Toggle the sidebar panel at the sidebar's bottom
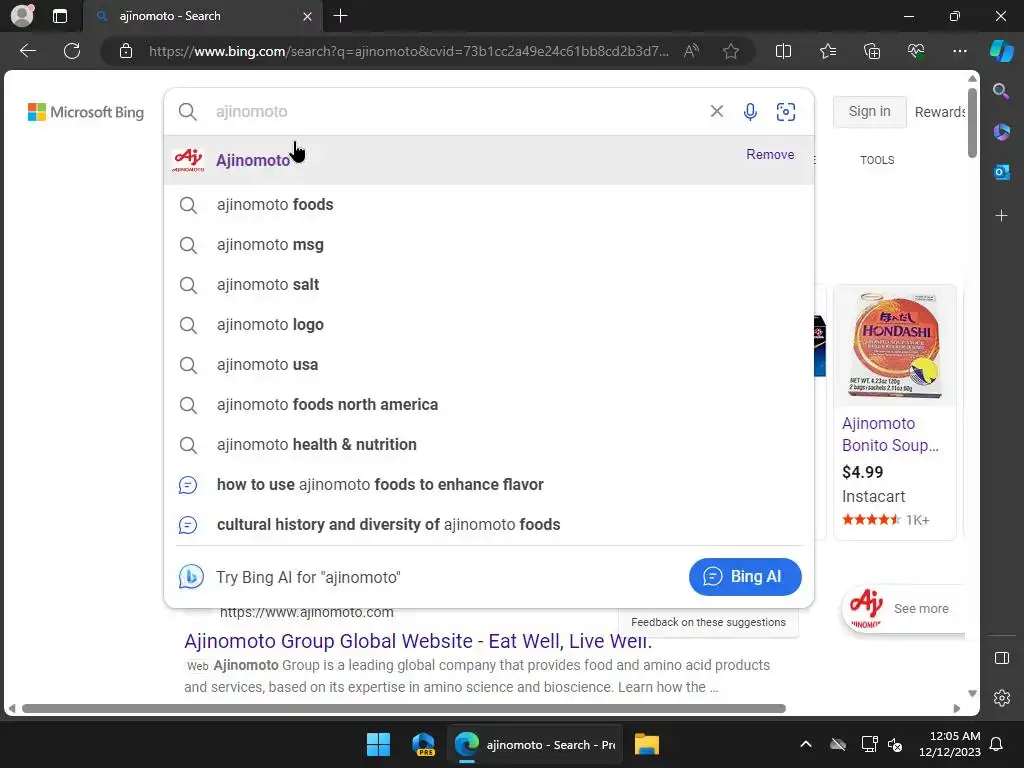Viewport: 1024px width, 768px height. click(x=1001, y=658)
